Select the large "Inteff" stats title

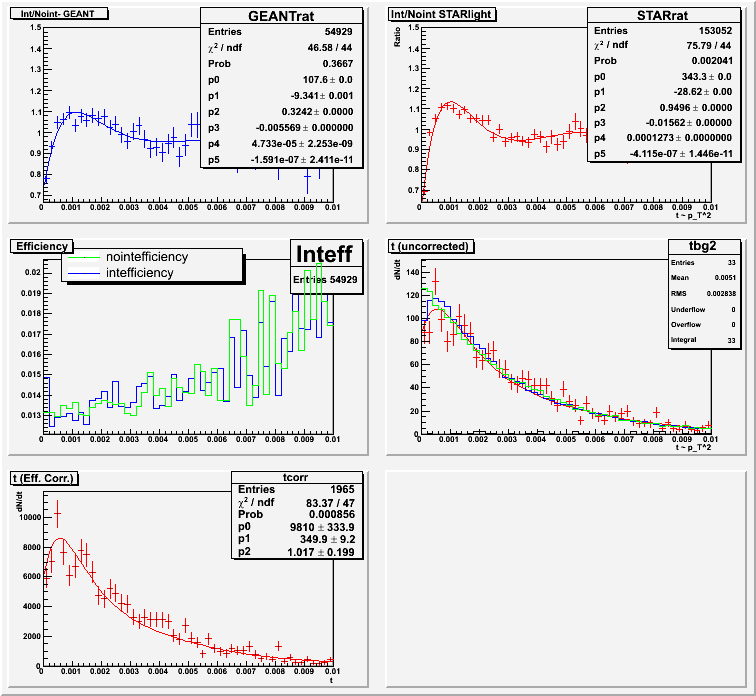[324, 255]
